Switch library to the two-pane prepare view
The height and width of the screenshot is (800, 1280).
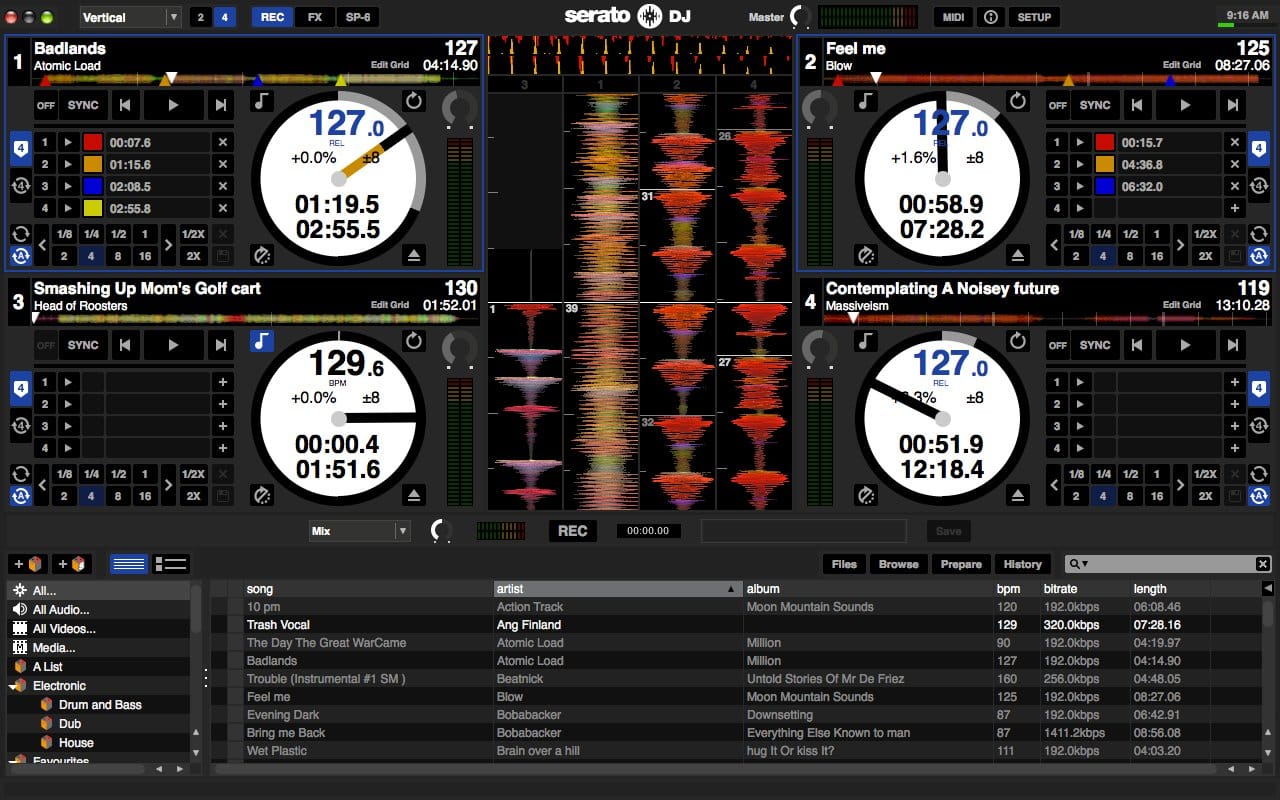pyautogui.click(x=168, y=563)
